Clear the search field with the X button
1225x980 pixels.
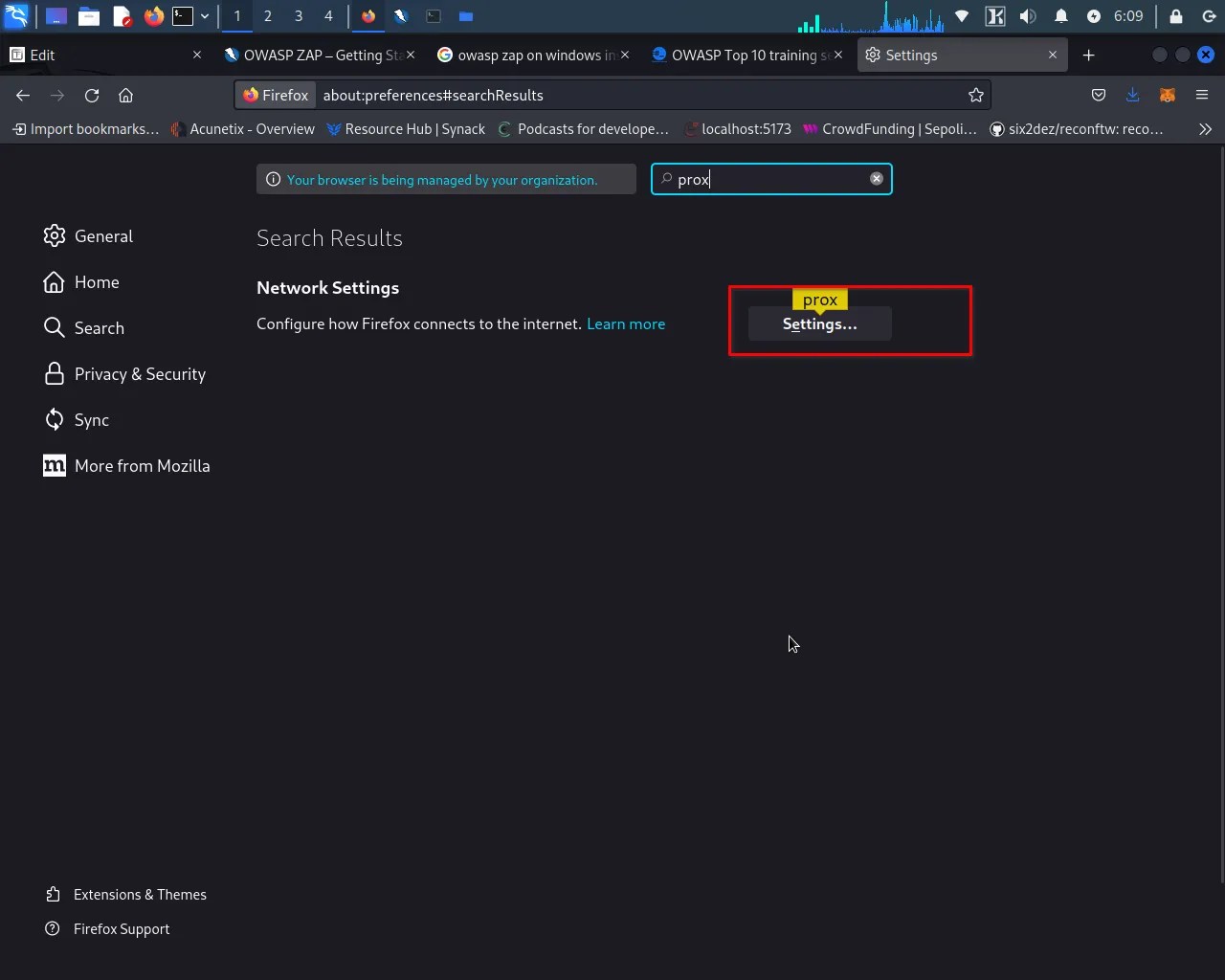pyautogui.click(x=876, y=178)
